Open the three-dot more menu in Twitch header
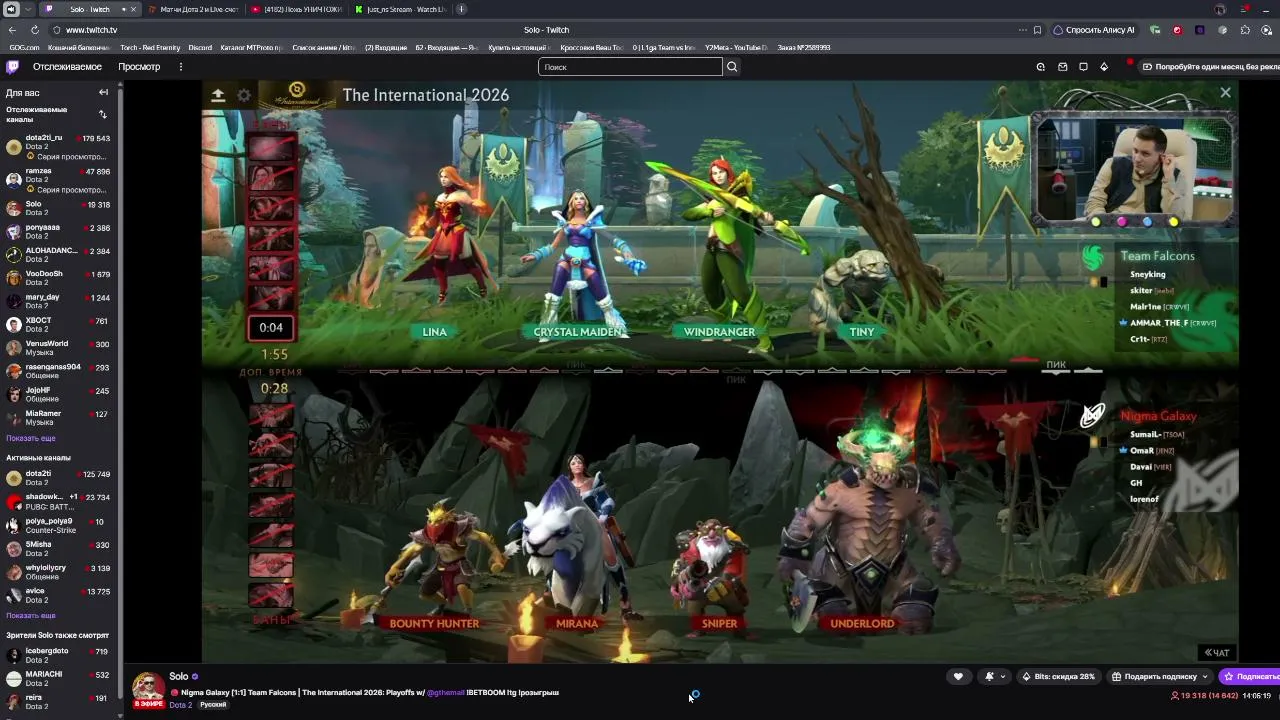 click(181, 67)
